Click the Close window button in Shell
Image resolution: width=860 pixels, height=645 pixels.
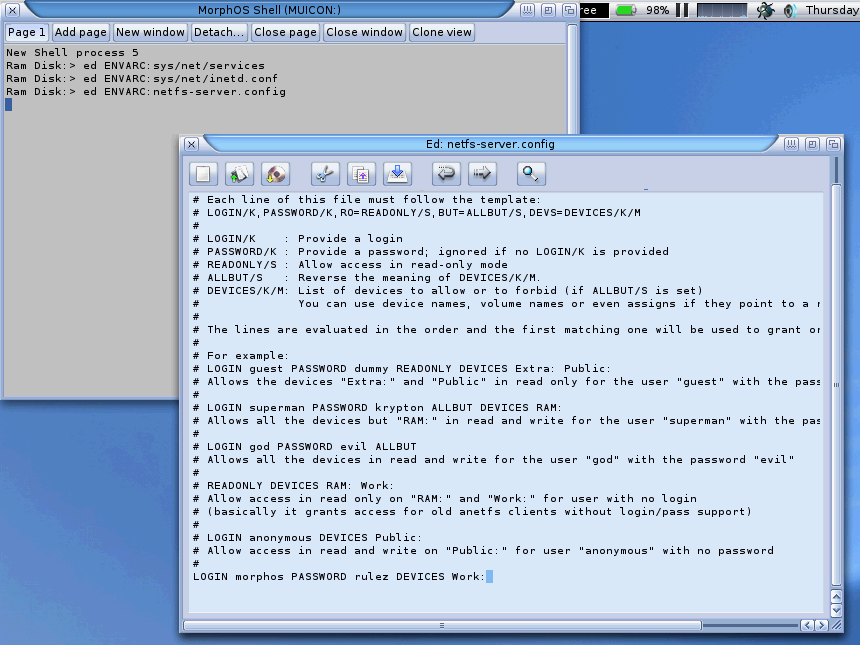(x=365, y=32)
